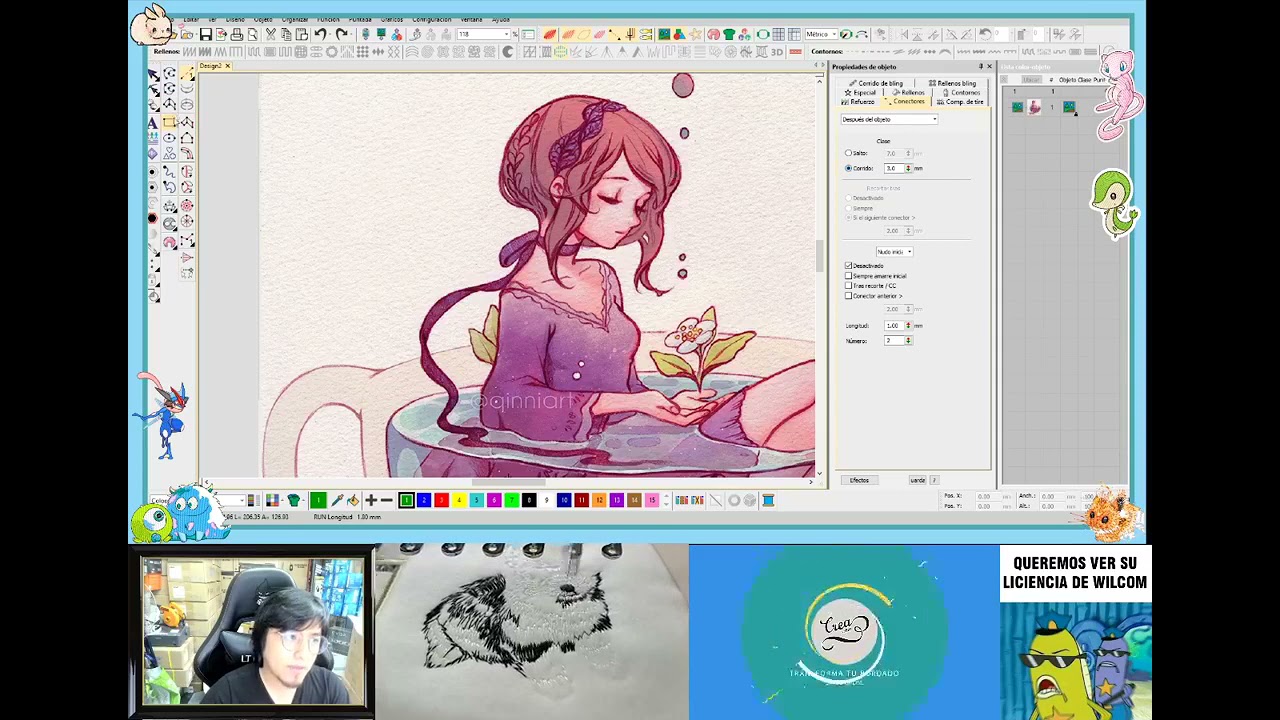Tick the Conector anterior checkbox
This screenshot has width=1280, height=720.
849,296
